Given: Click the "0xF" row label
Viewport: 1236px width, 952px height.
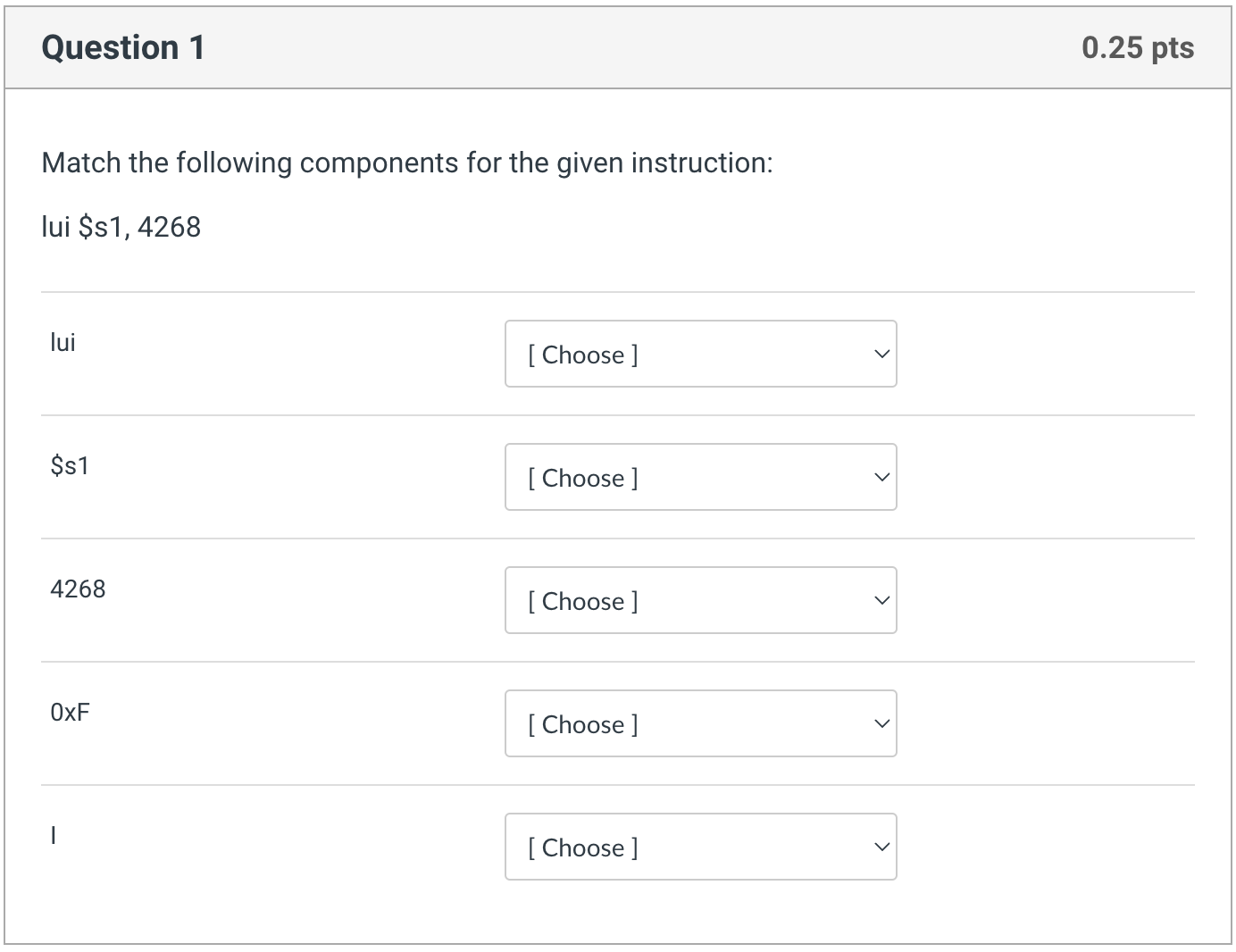Looking at the screenshot, I should pos(71,712).
